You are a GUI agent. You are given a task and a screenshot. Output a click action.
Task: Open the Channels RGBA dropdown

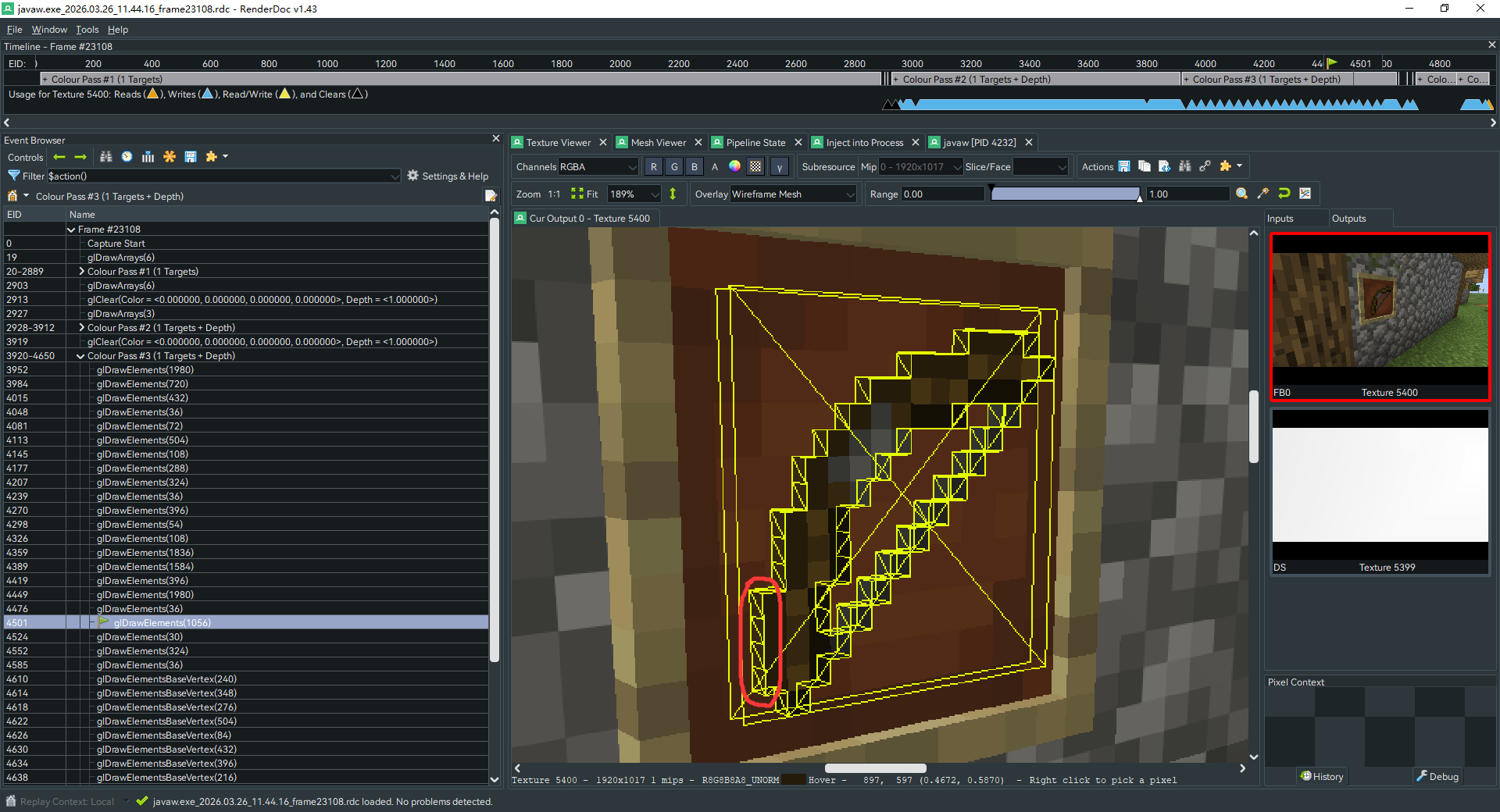coord(598,166)
